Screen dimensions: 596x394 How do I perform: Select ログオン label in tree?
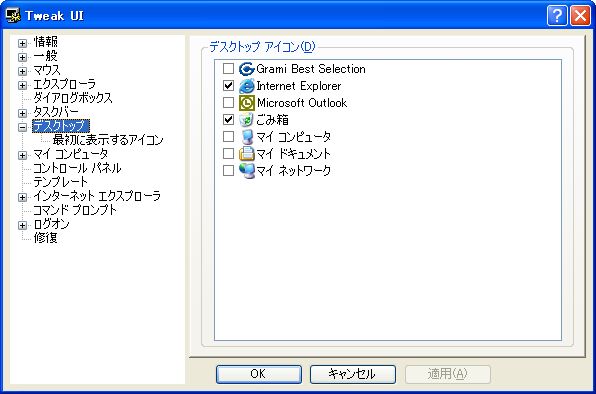tap(51, 224)
